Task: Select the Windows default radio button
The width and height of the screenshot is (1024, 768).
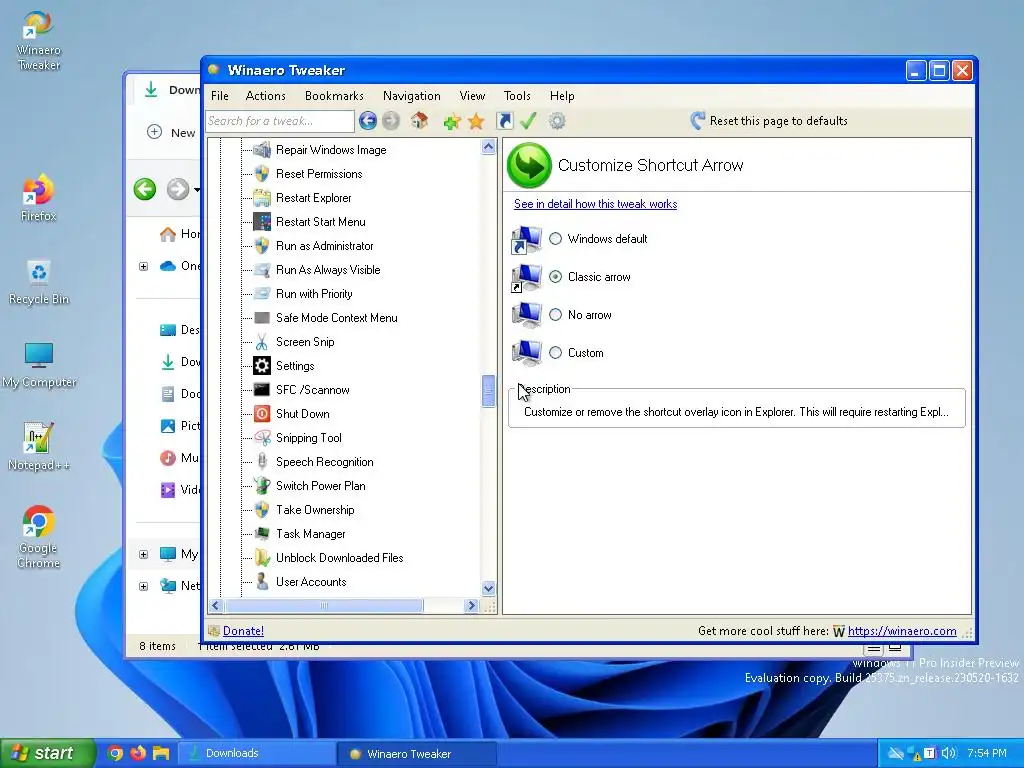Action: pos(555,238)
